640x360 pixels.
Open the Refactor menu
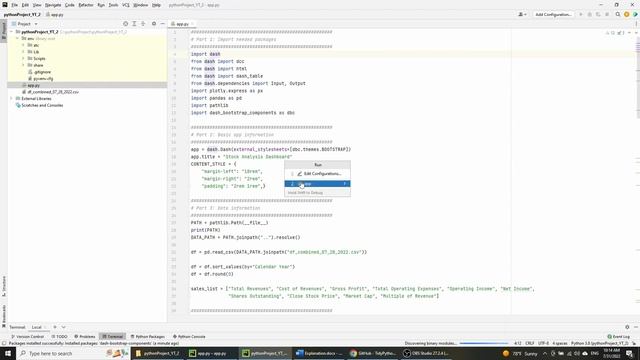86,5
